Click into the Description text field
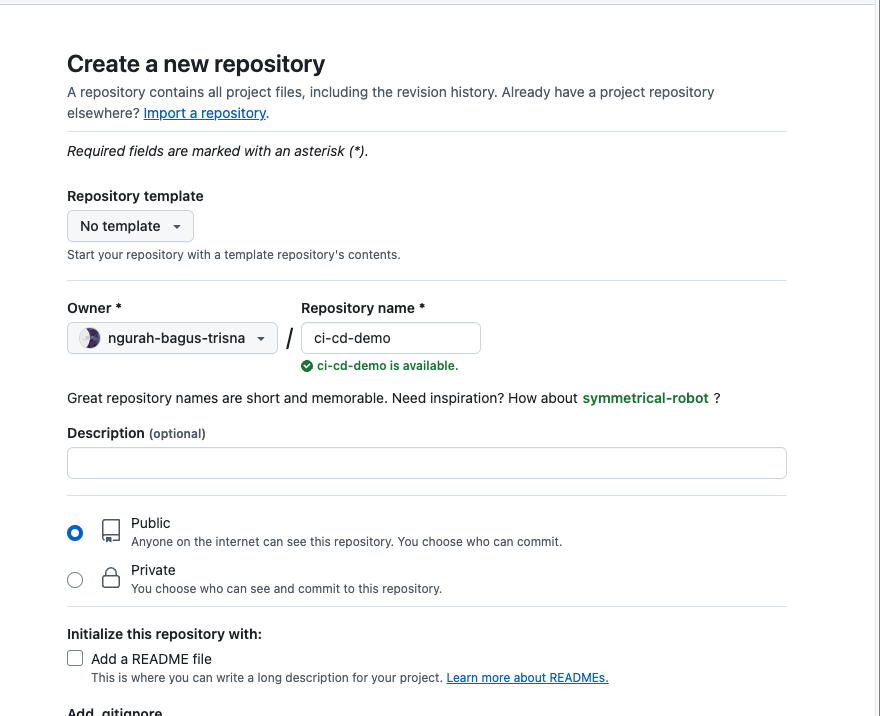The height and width of the screenshot is (716, 880). click(x=426, y=463)
